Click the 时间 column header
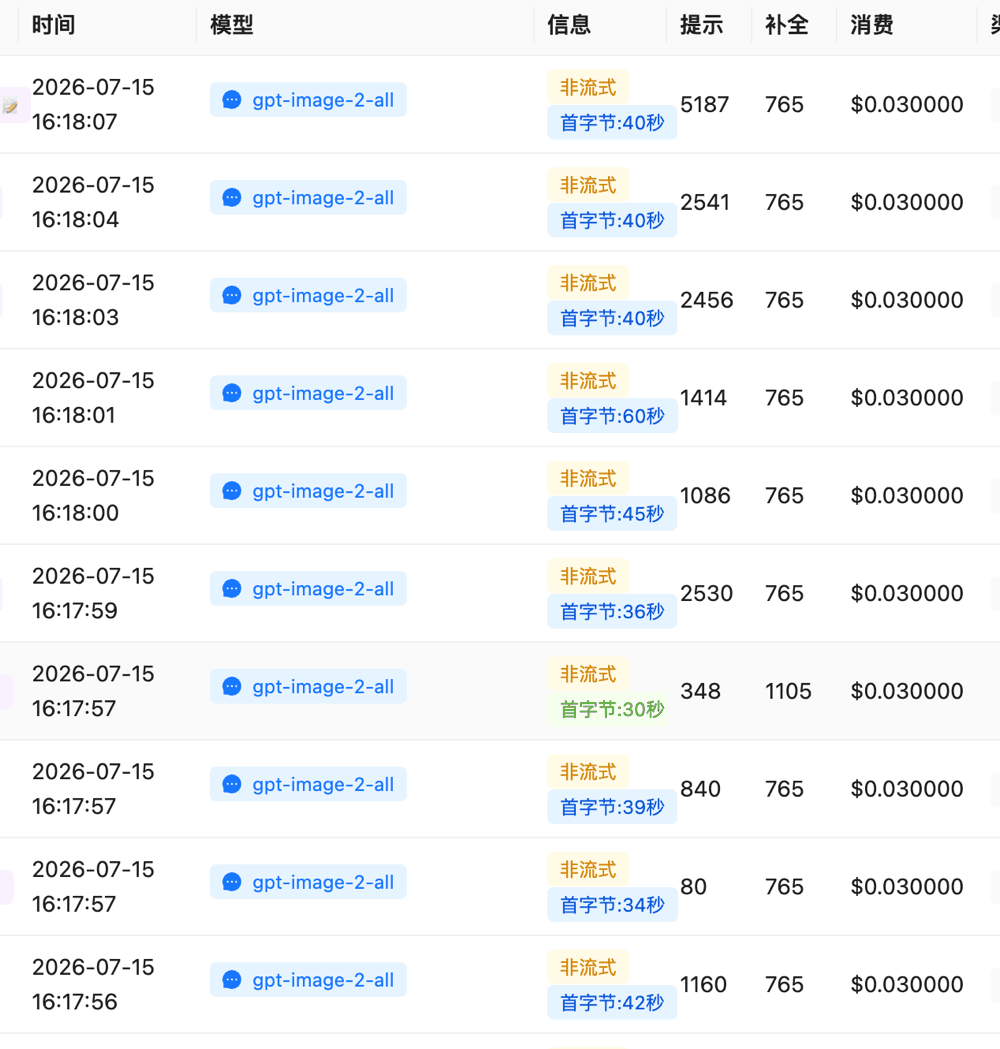Viewport: 1000px width, 1049px height. [x=54, y=25]
